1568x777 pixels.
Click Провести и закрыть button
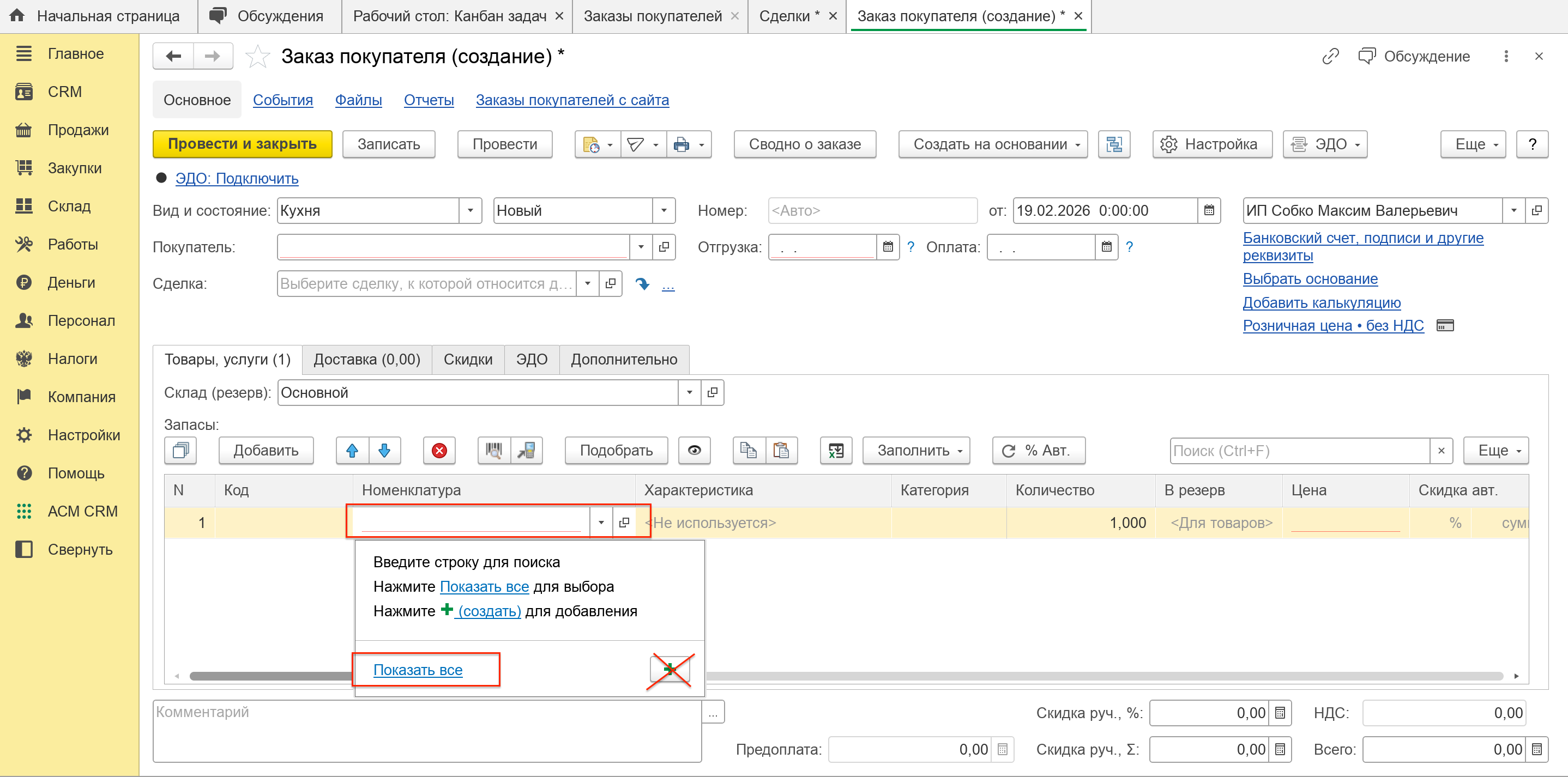click(242, 144)
